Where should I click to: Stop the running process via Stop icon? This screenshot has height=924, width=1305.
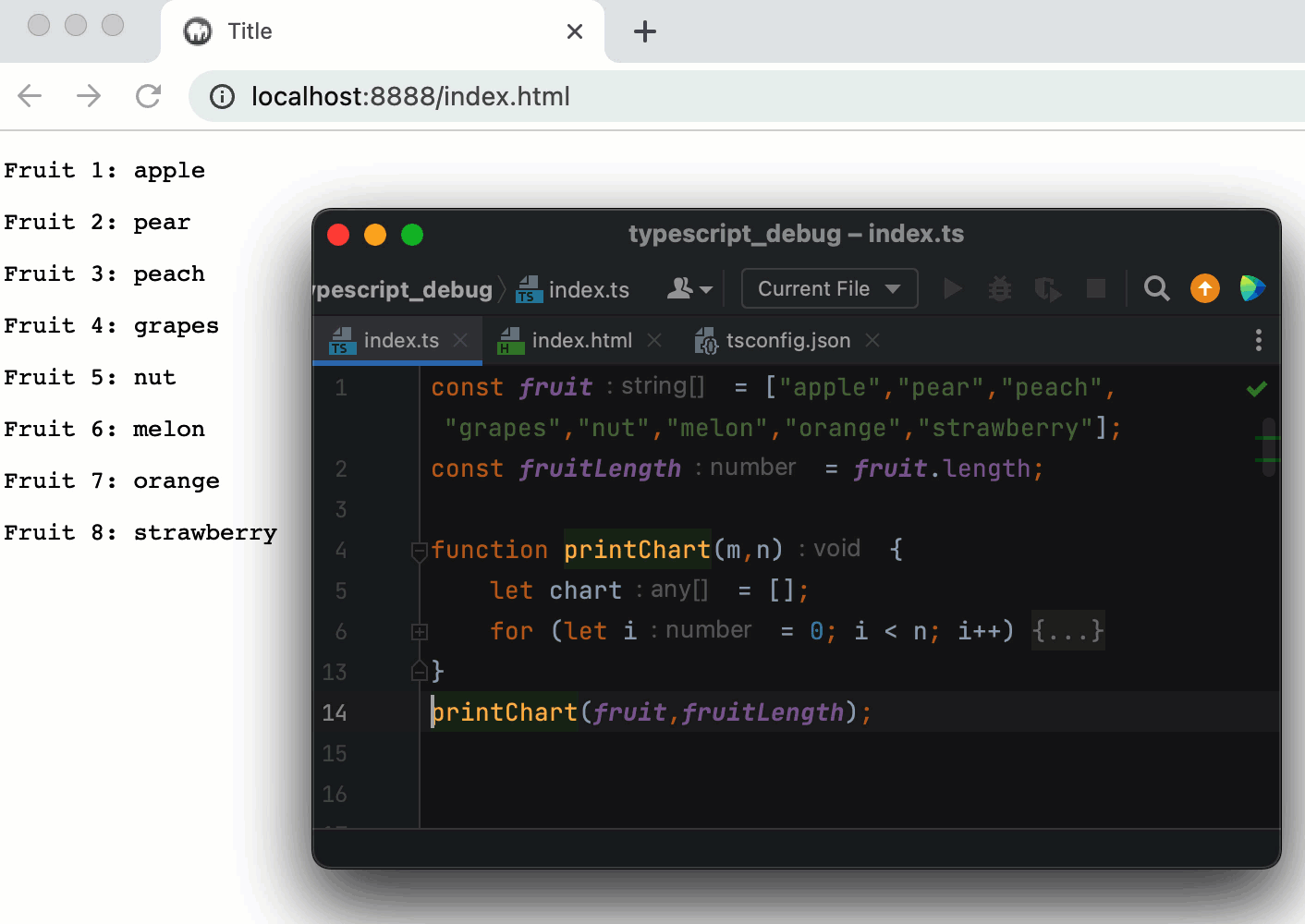(1095, 288)
